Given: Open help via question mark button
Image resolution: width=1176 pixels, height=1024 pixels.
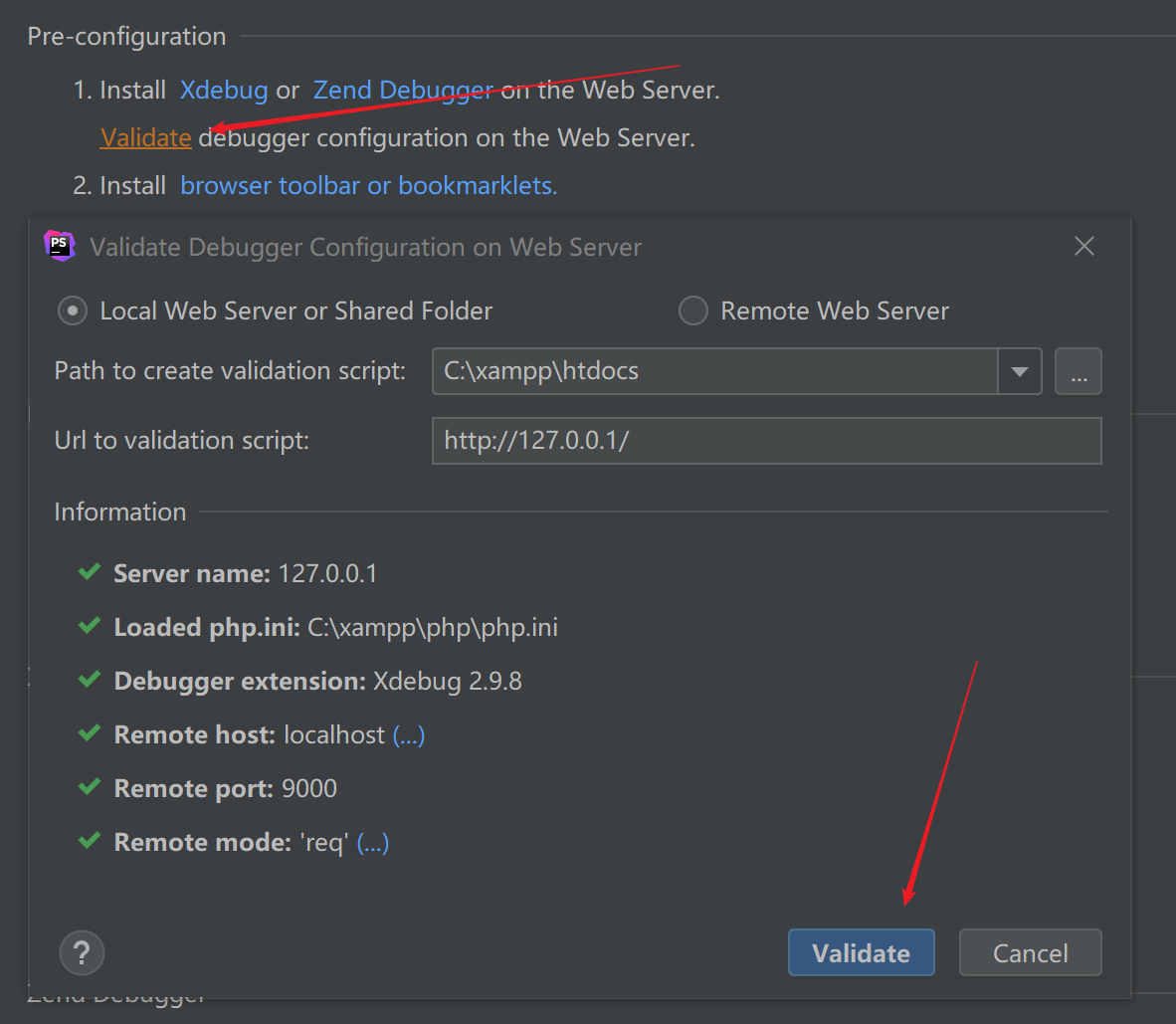Looking at the screenshot, I should pos(82,952).
